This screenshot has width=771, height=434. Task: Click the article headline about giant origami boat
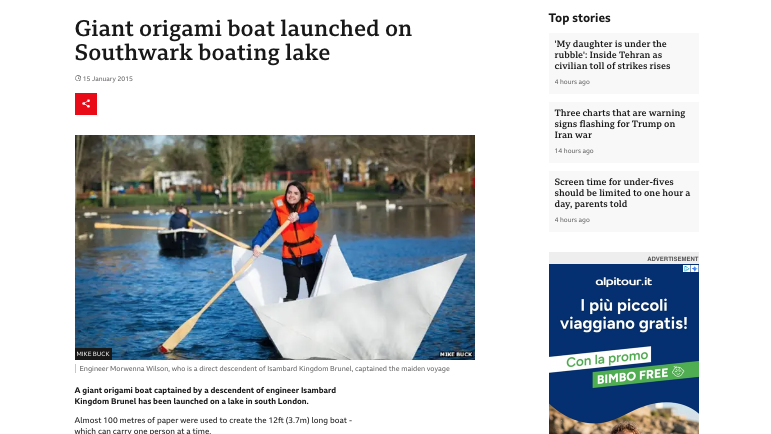coord(243,40)
